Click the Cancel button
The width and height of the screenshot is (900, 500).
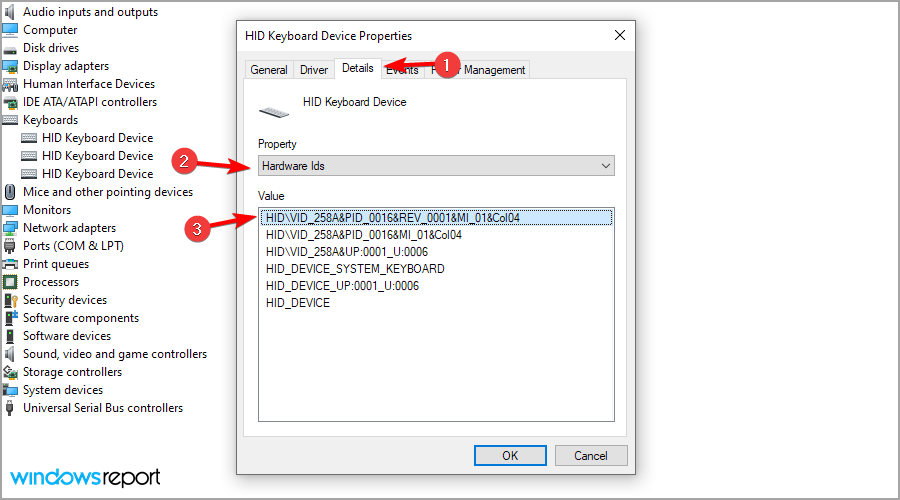(x=590, y=455)
